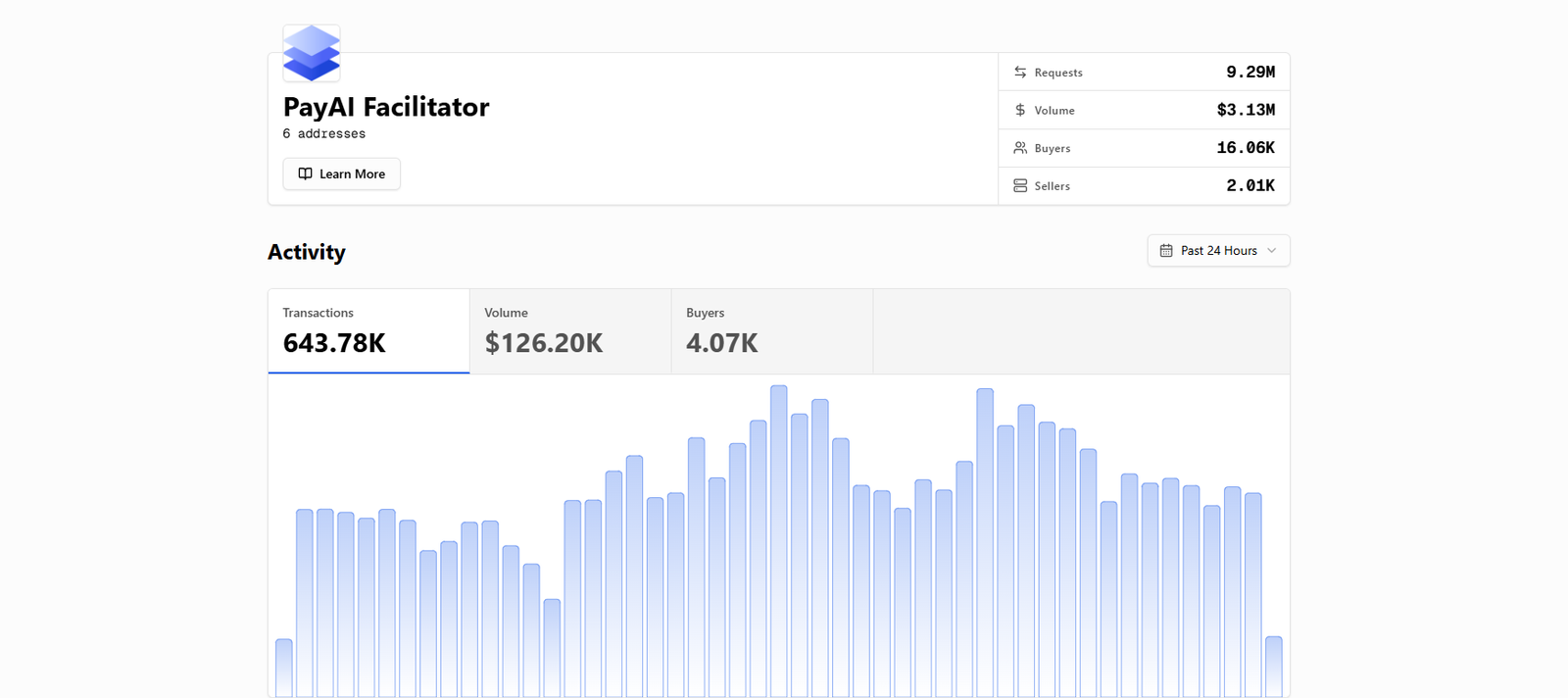Click the Sellers 2.01K stat row
The height and width of the screenshot is (698, 1568).
coord(1144,185)
